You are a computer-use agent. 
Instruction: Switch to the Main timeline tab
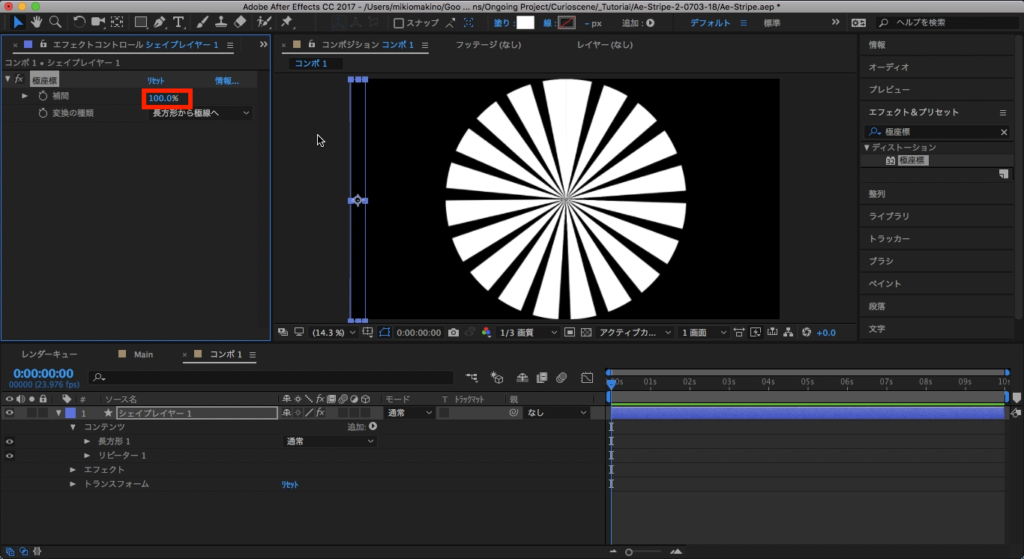(x=143, y=354)
